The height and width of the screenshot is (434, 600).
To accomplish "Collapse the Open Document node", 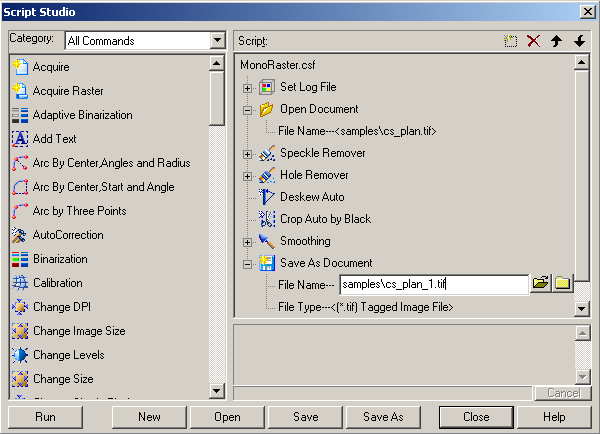I will pos(247,109).
